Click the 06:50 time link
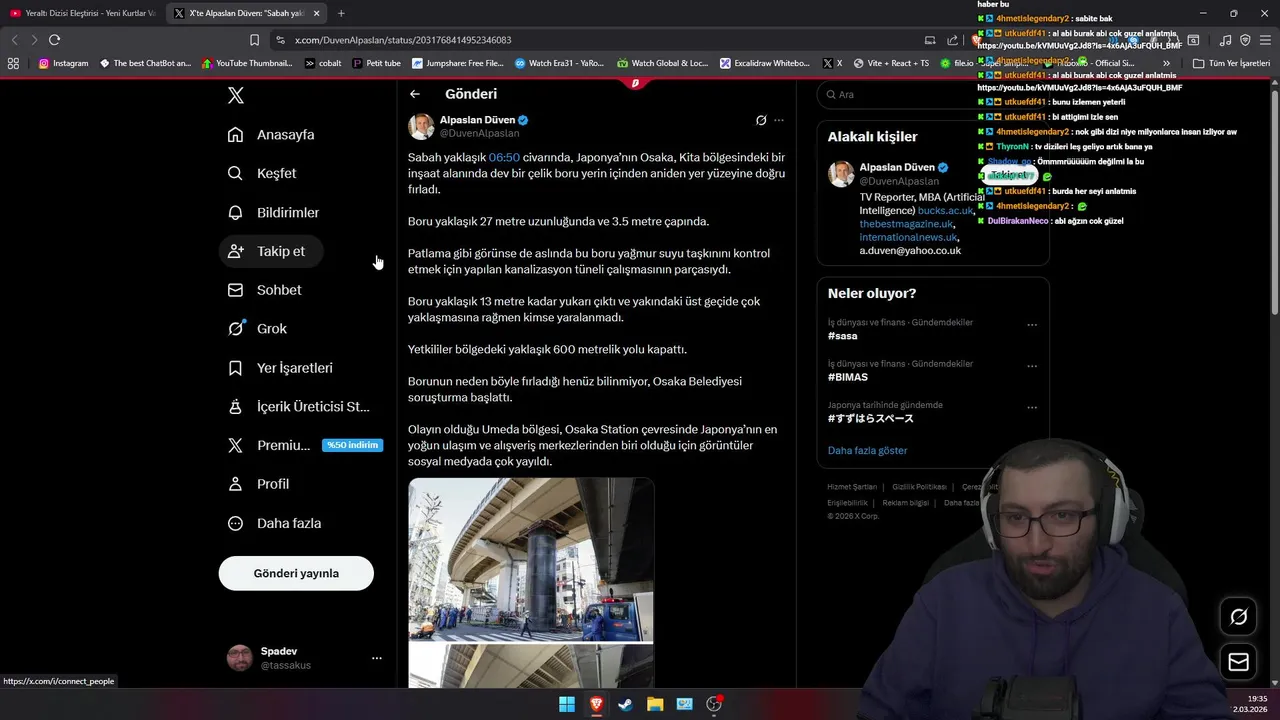The height and width of the screenshot is (720, 1280). 504,157
